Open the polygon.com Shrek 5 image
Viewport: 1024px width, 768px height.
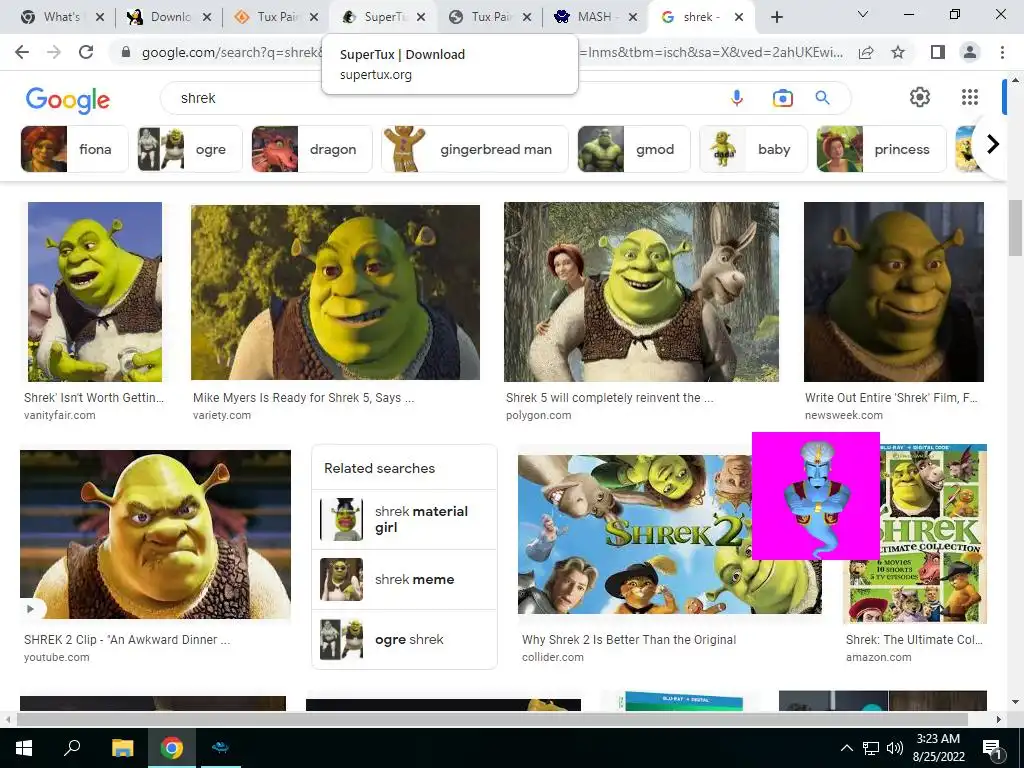641,292
